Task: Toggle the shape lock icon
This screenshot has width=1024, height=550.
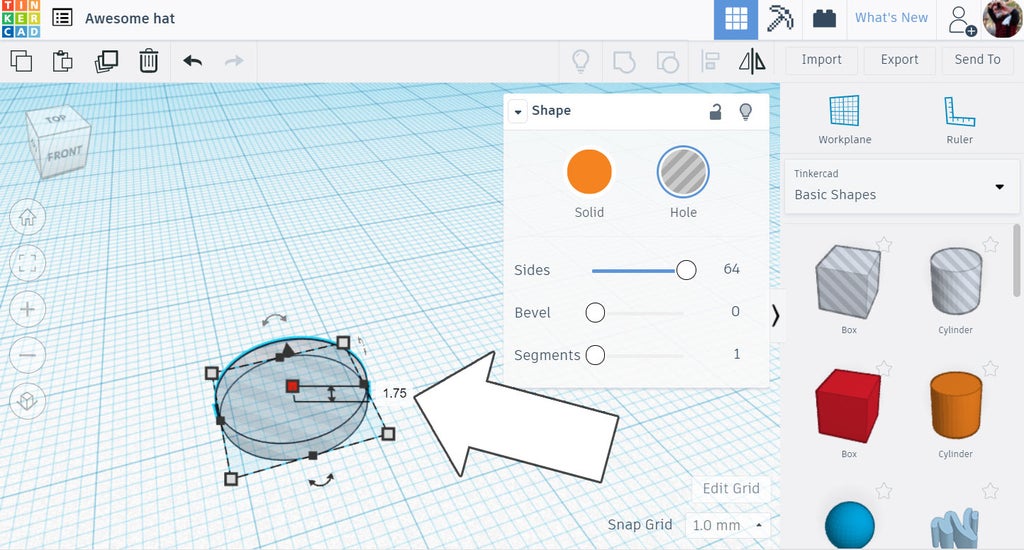Action: pyautogui.click(x=716, y=112)
